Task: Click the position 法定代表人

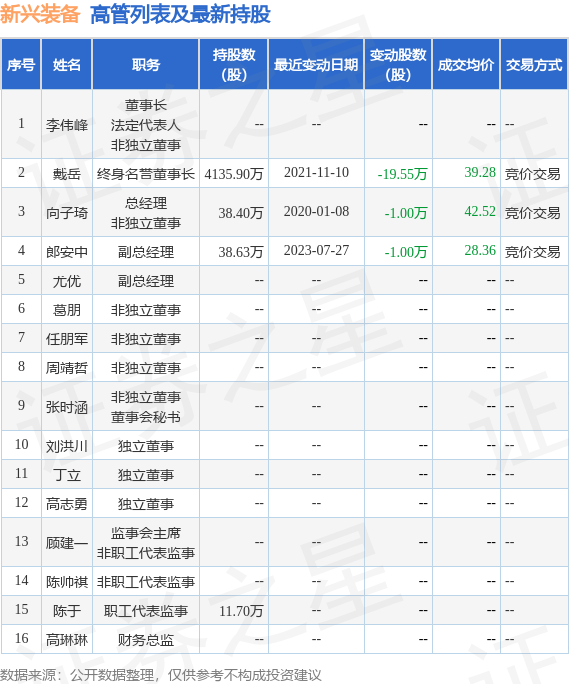Action: tap(146, 125)
